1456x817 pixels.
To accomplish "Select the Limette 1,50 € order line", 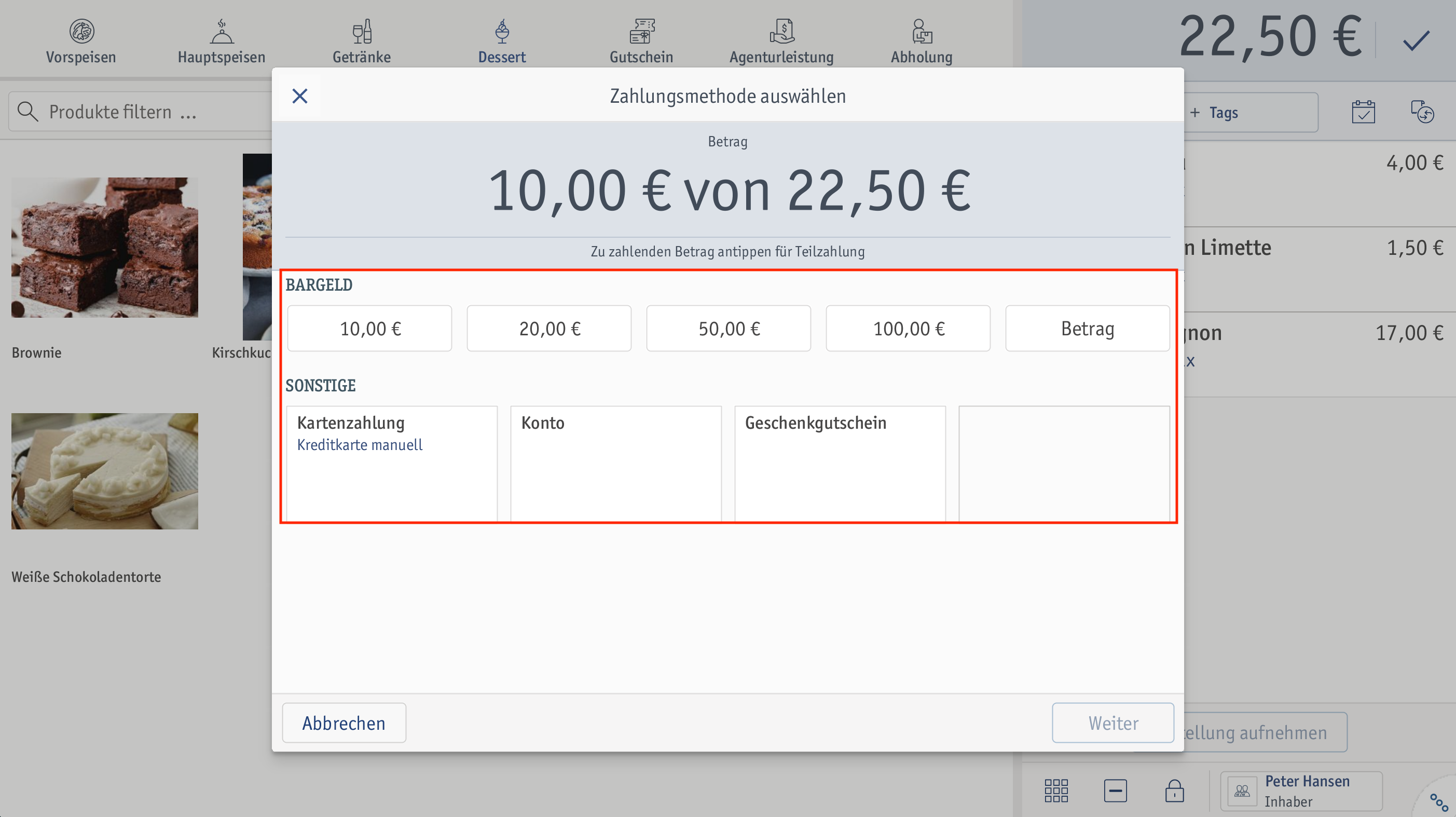I will 1320,270.
